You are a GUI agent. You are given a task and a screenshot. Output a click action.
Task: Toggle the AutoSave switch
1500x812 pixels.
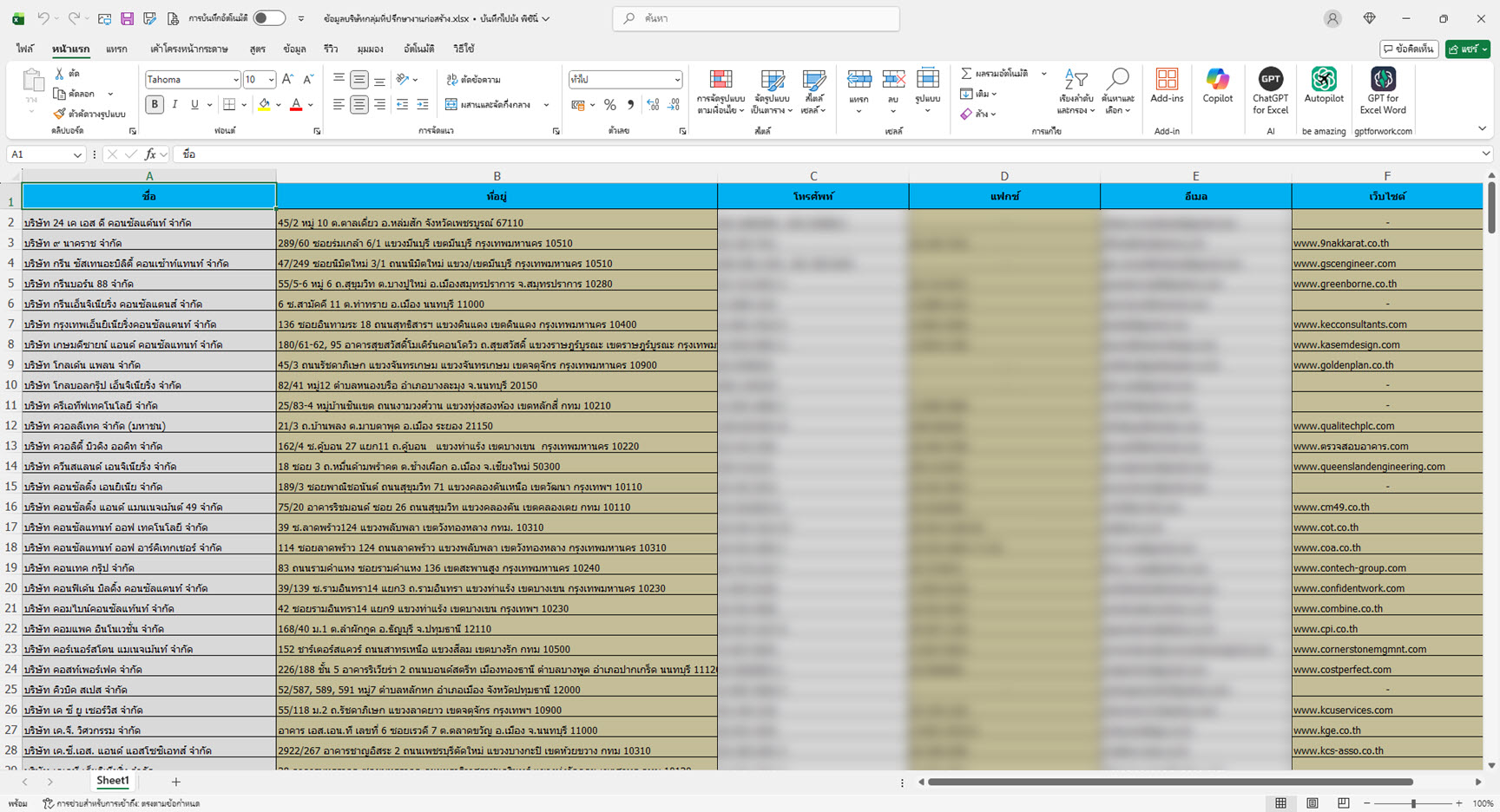coord(269,18)
